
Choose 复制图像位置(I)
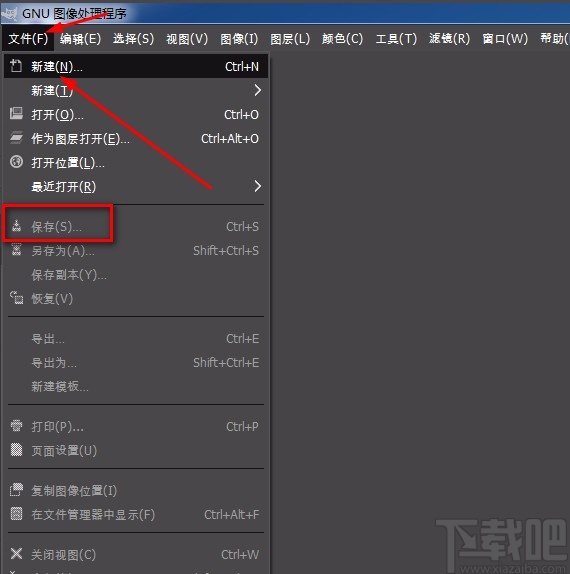click(136, 491)
